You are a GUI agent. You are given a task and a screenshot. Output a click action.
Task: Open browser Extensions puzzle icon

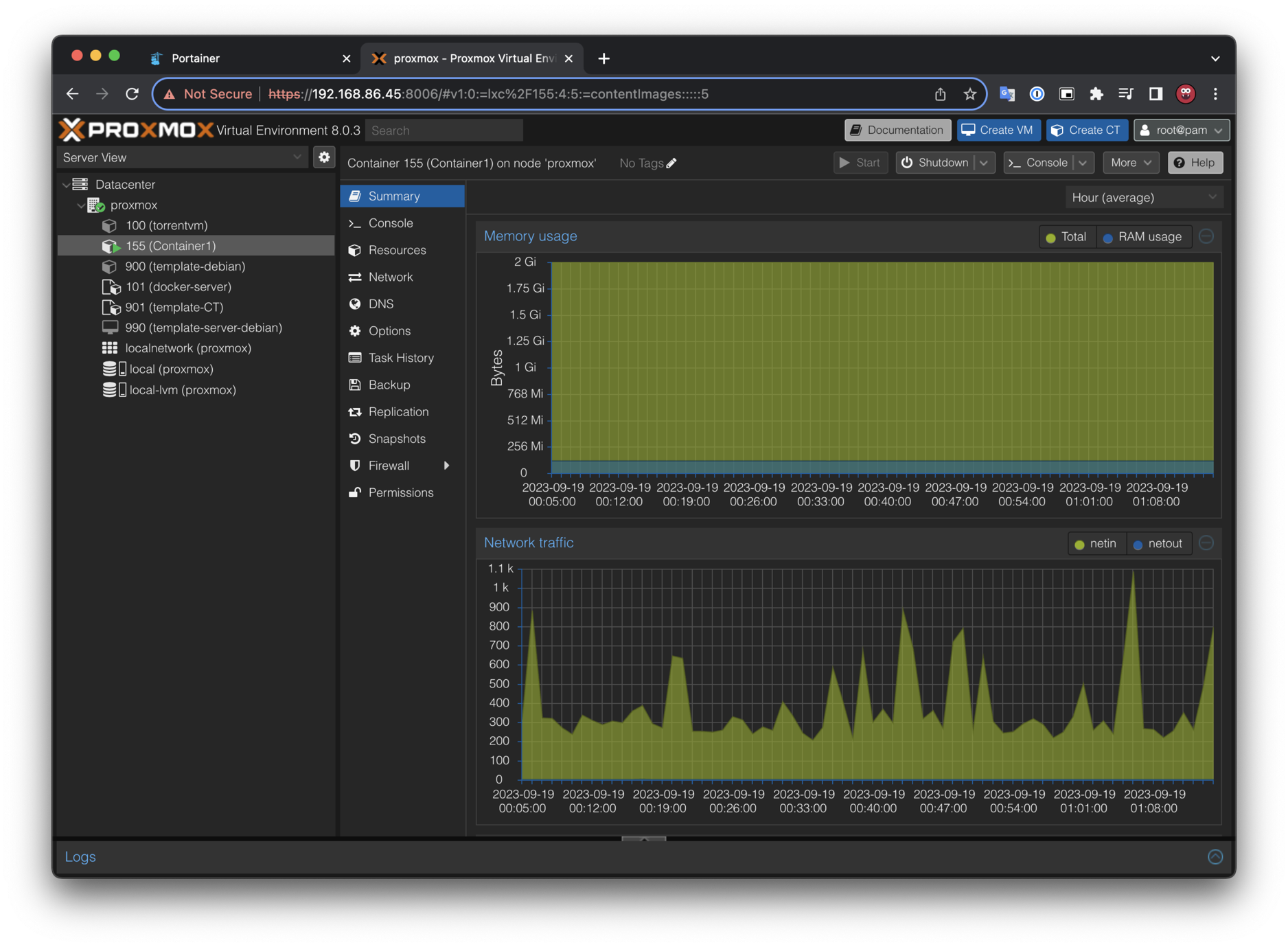(1096, 94)
